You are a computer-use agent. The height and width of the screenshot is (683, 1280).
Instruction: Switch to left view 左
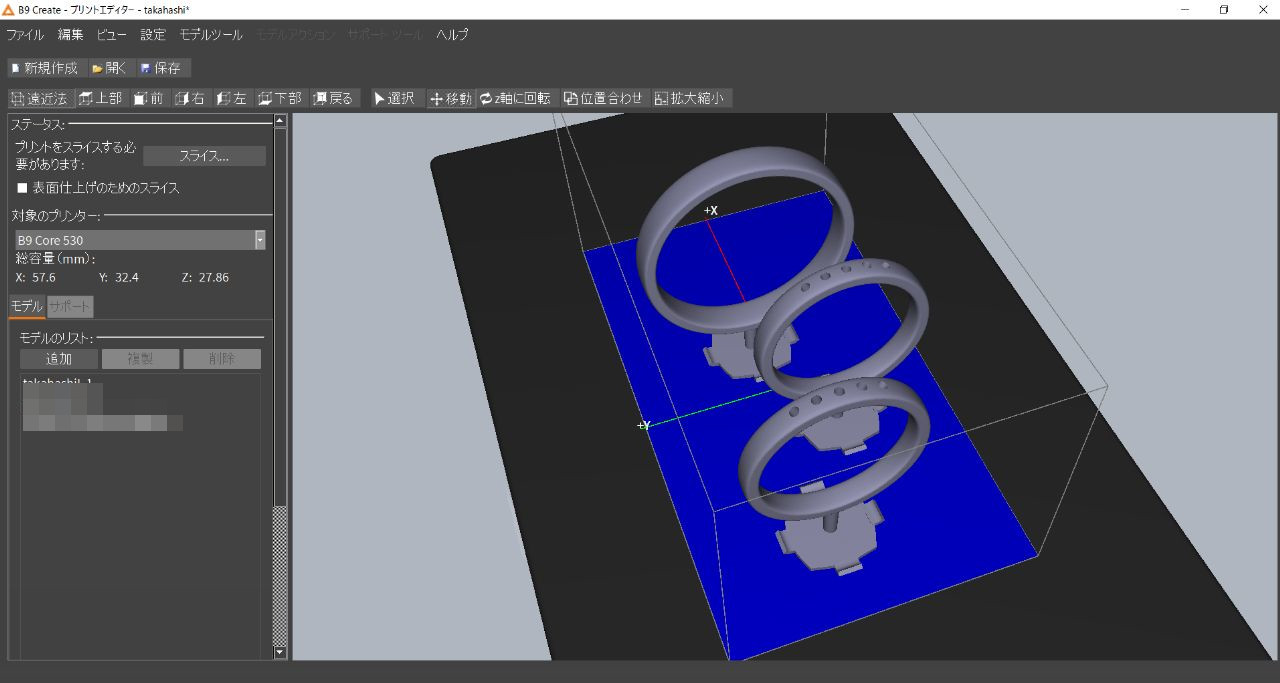pos(232,98)
